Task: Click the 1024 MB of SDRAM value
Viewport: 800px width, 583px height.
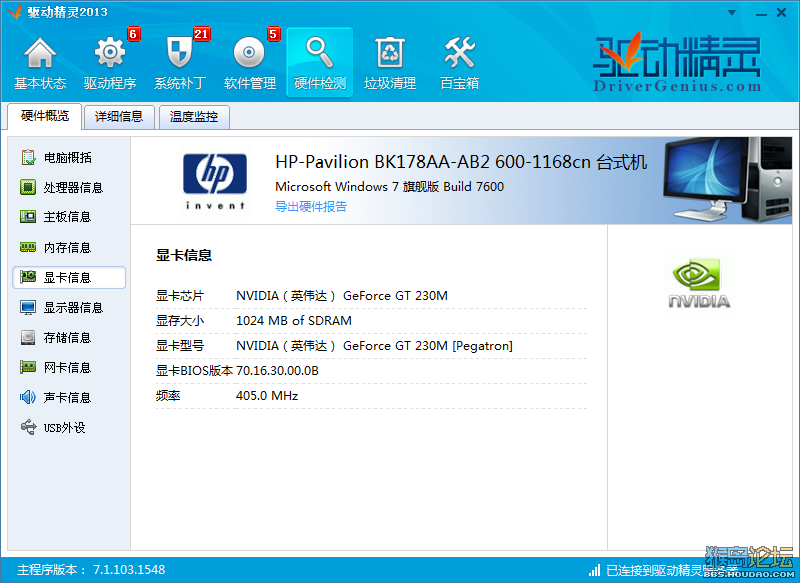Action: coord(294,321)
